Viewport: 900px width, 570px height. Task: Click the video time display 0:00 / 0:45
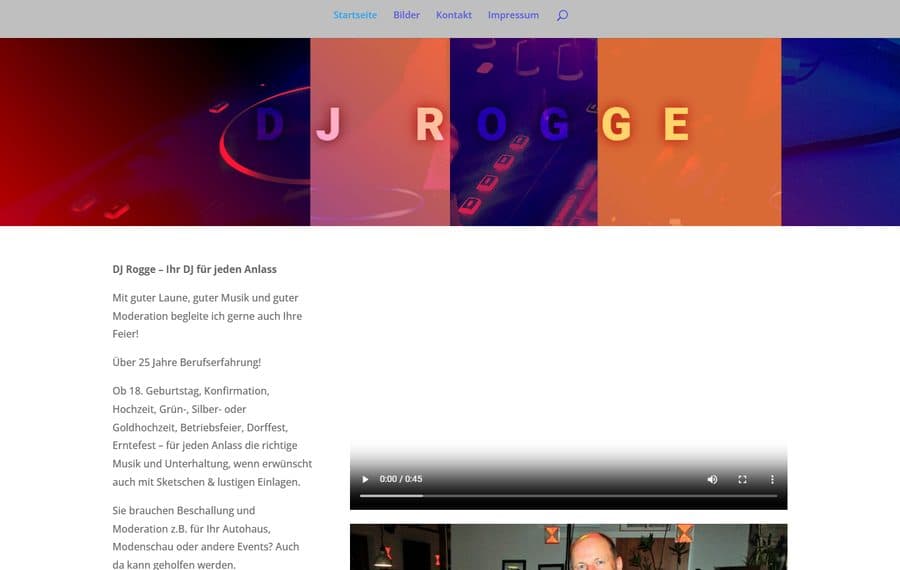click(x=401, y=479)
